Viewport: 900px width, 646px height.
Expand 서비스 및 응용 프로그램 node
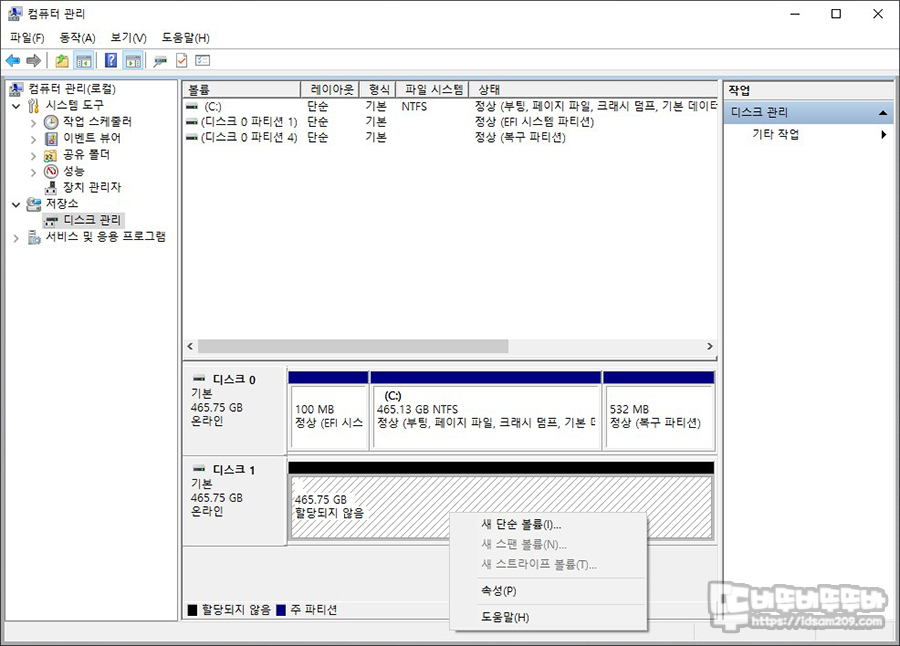pos(16,238)
